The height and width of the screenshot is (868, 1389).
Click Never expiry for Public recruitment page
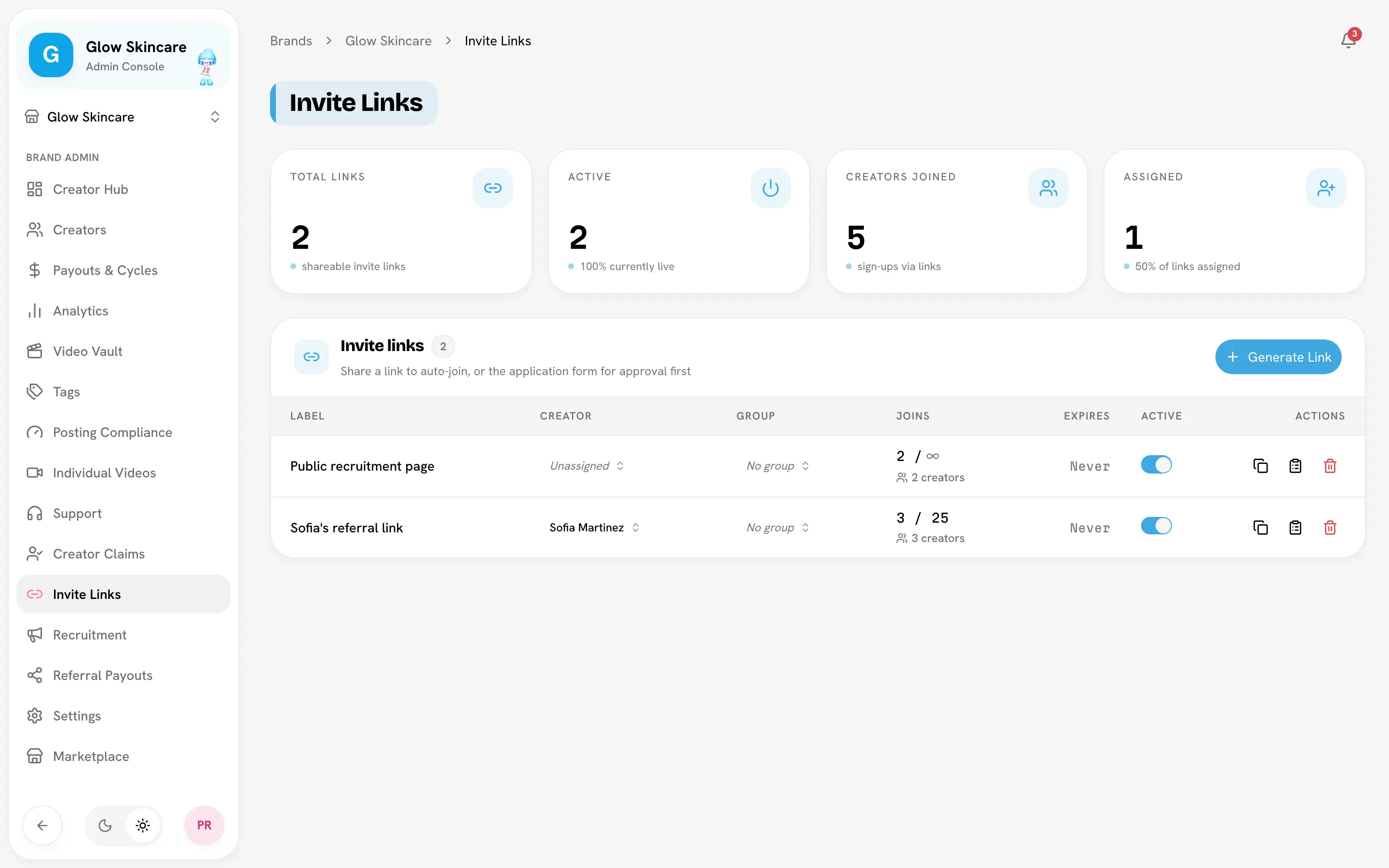point(1089,466)
